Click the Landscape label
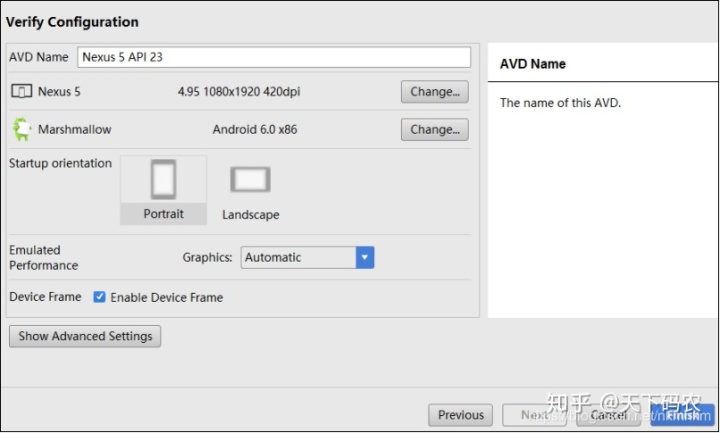This screenshot has height=433, width=720. click(251, 214)
